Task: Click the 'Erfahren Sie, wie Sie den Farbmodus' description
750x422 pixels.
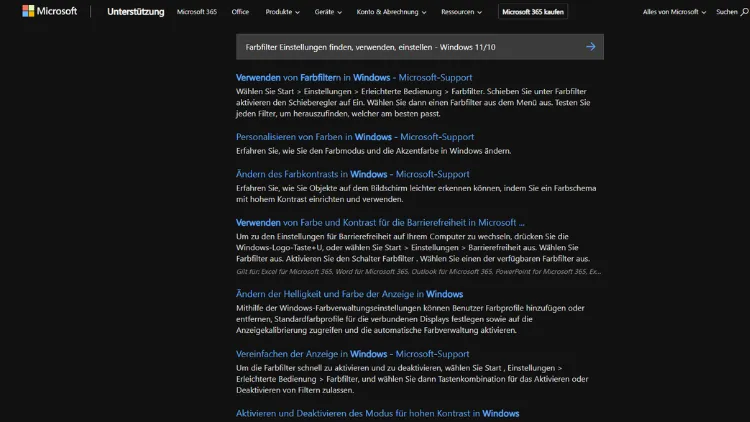Action: [374, 151]
